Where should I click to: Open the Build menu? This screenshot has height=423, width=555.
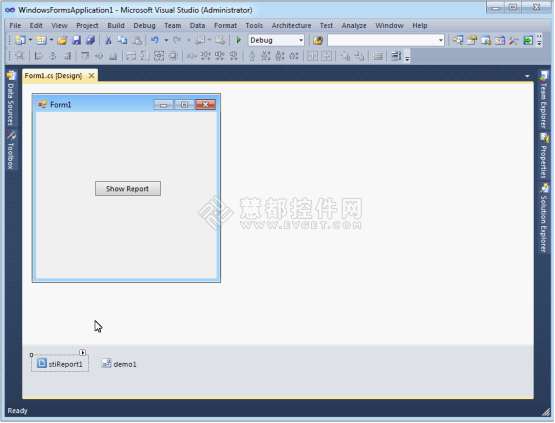(x=116, y=25)
